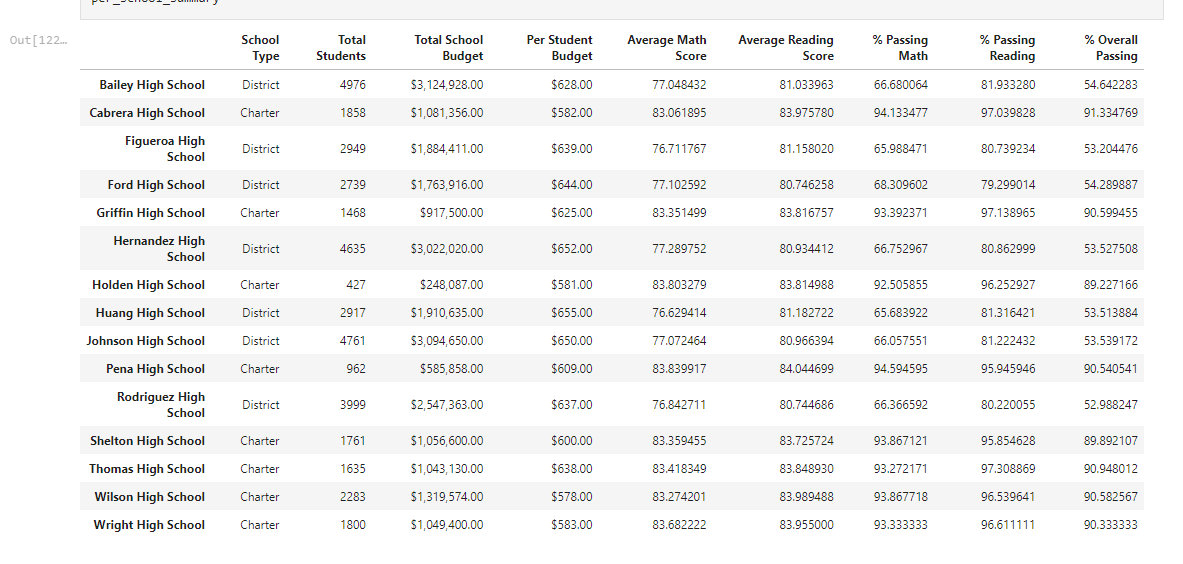Click the Total Students column header
The height and width of the screenshot is (564, 1183).
point(341,48)
